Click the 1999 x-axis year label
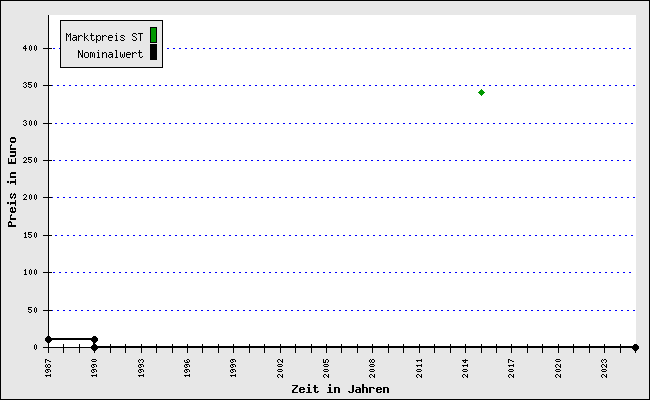Screen dimensions: 650x400 [x=233, y=368]
